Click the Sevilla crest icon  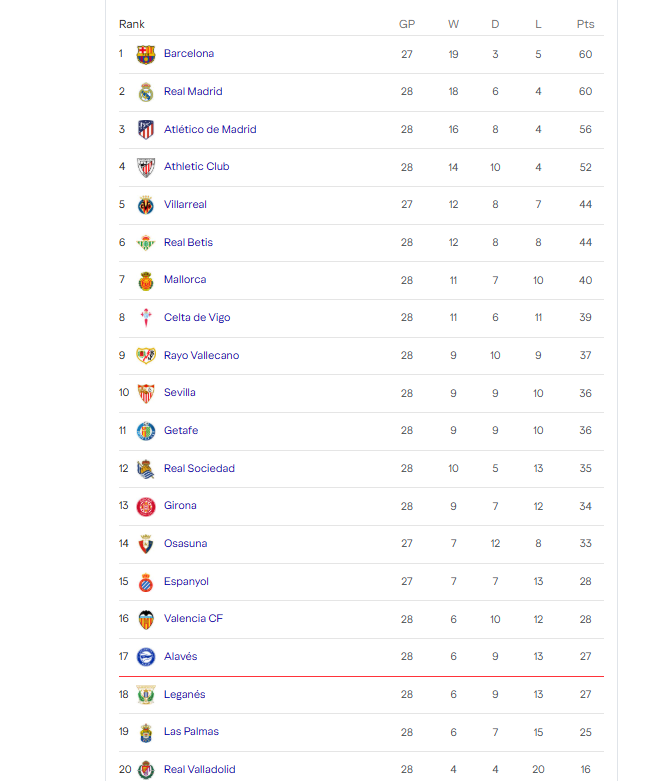coord(146,393)
